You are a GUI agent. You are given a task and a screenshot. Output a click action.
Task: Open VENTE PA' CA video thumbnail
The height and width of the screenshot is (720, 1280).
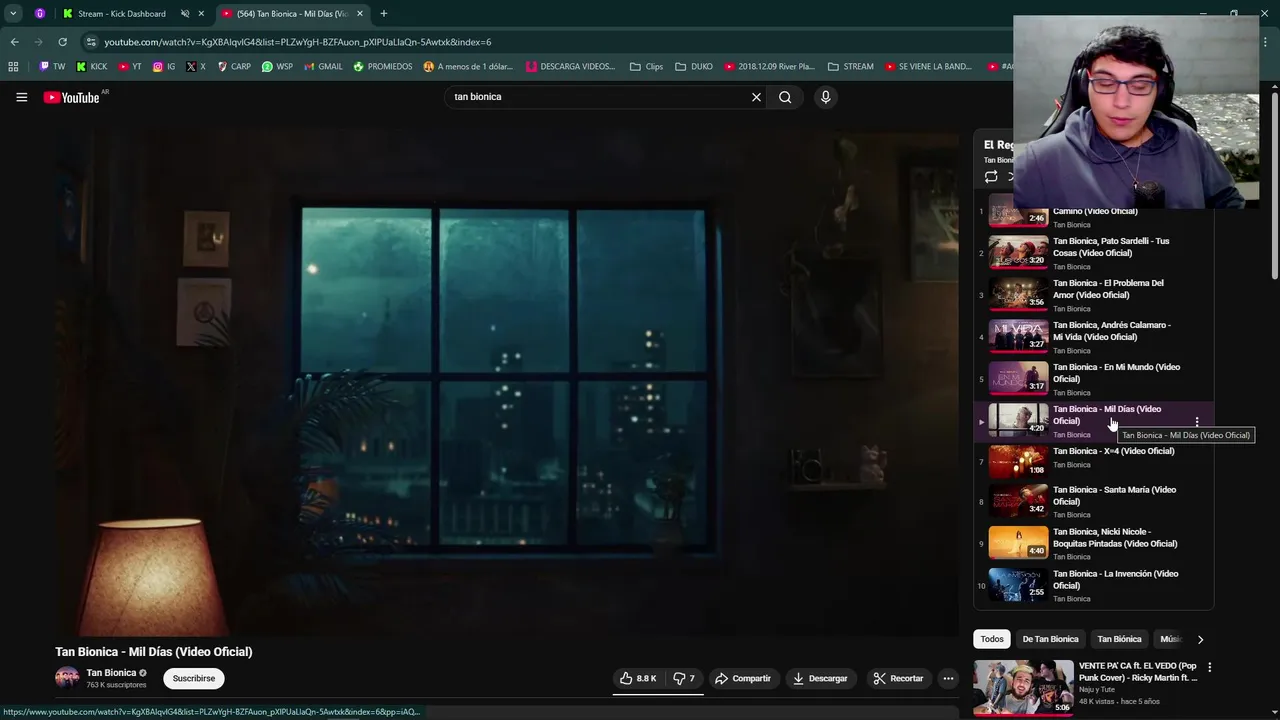(1023, 687)
